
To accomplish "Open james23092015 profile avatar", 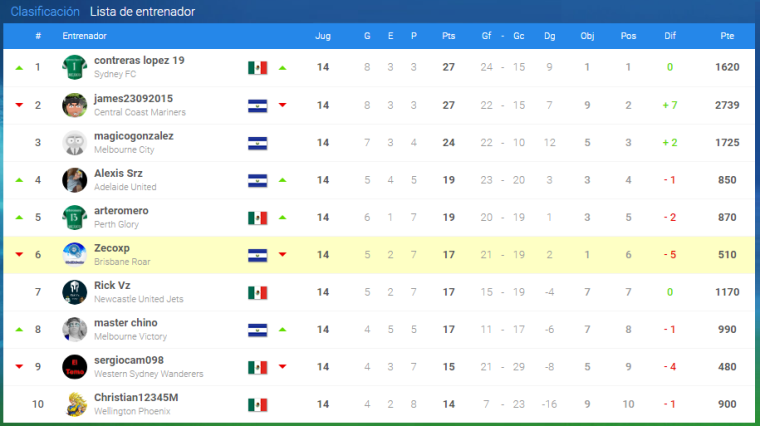I will coord(75,105).
